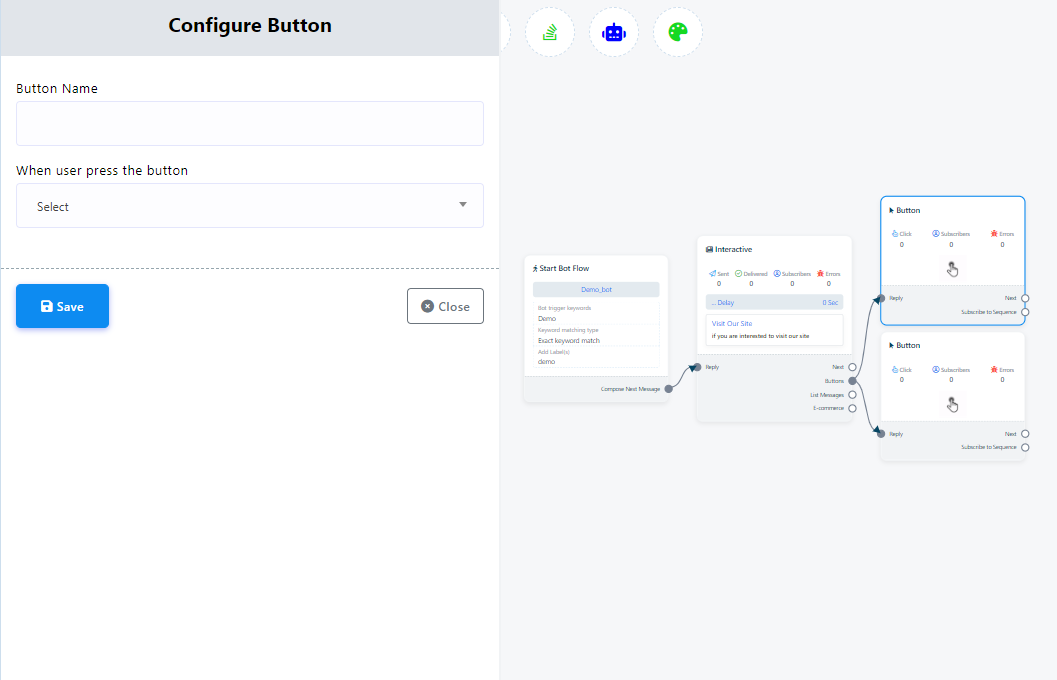
Task: Click the Compose Next Message output port
Action: point(669,388)
